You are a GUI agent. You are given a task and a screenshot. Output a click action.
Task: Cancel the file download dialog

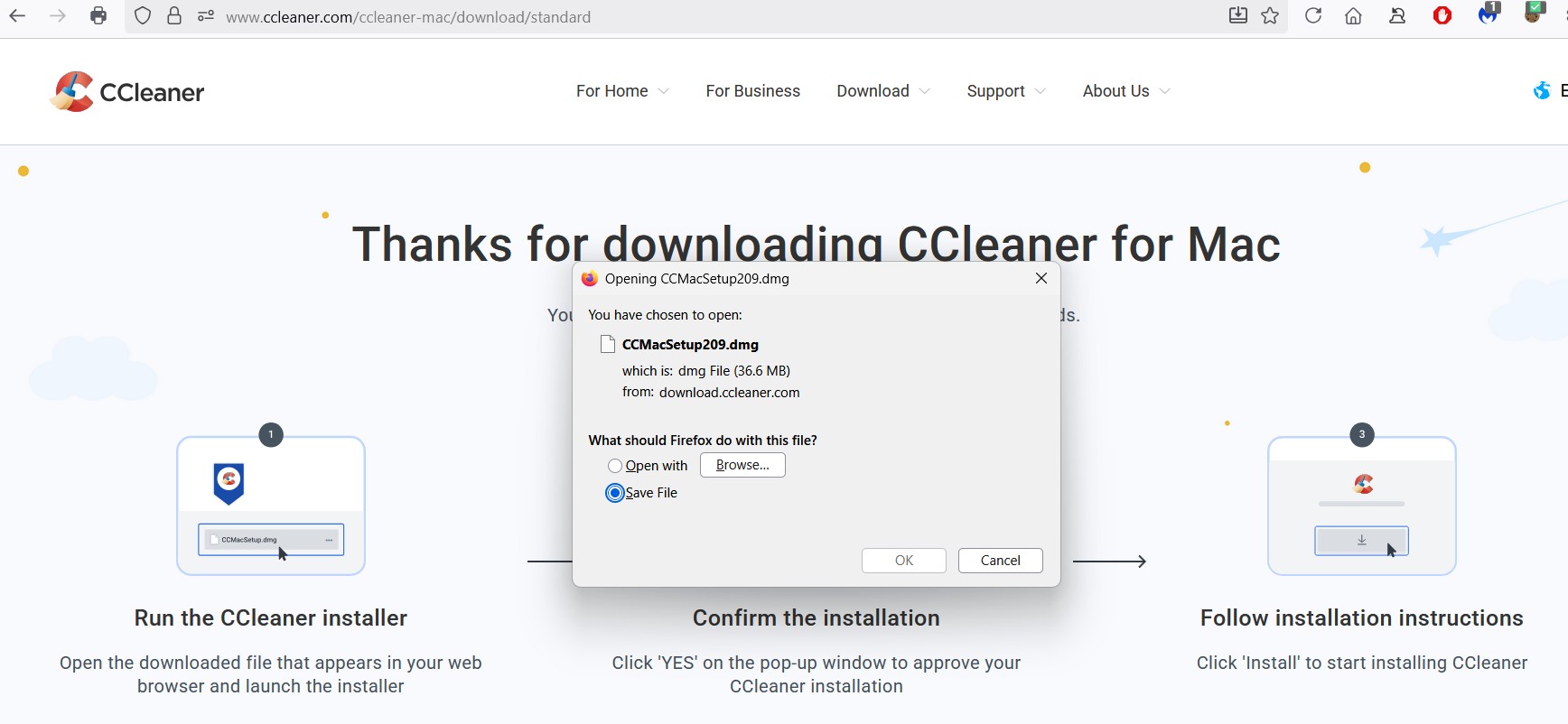[x=1000, y=561]
